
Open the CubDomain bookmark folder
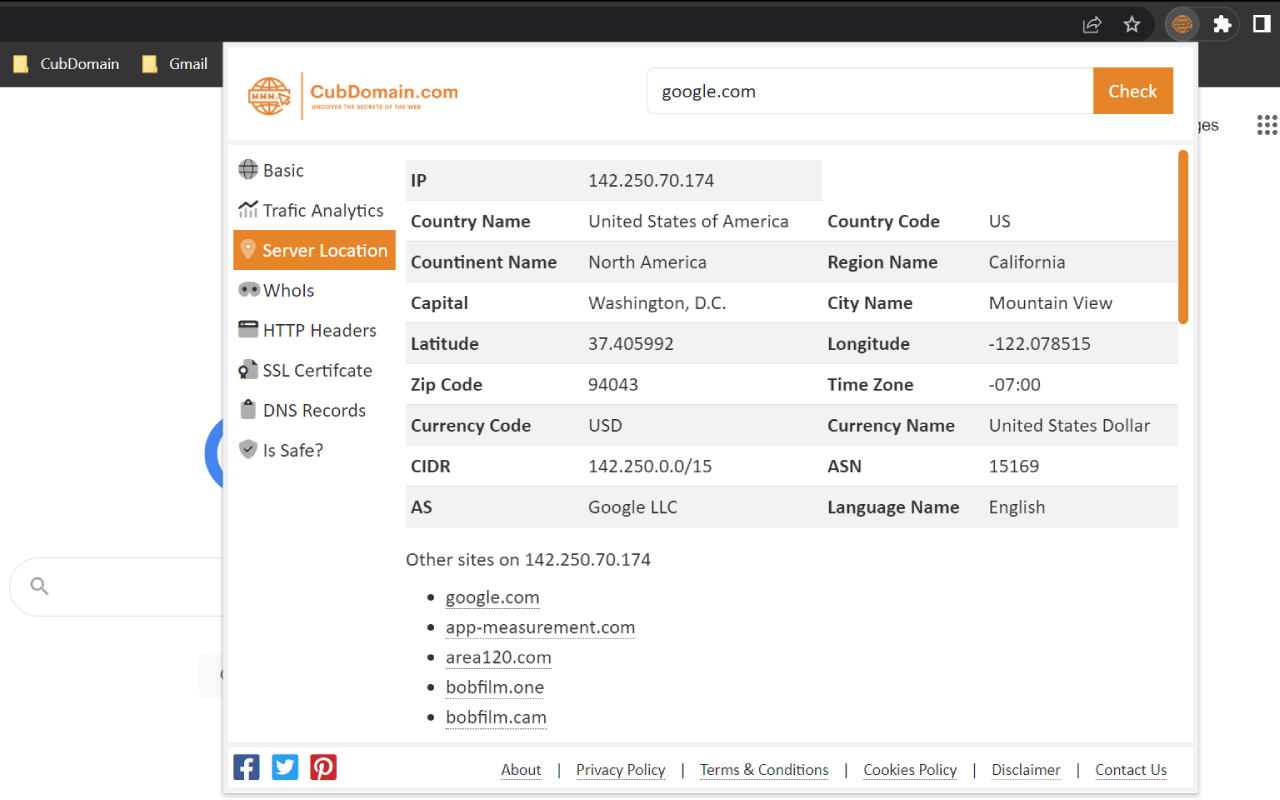point(67,64)
